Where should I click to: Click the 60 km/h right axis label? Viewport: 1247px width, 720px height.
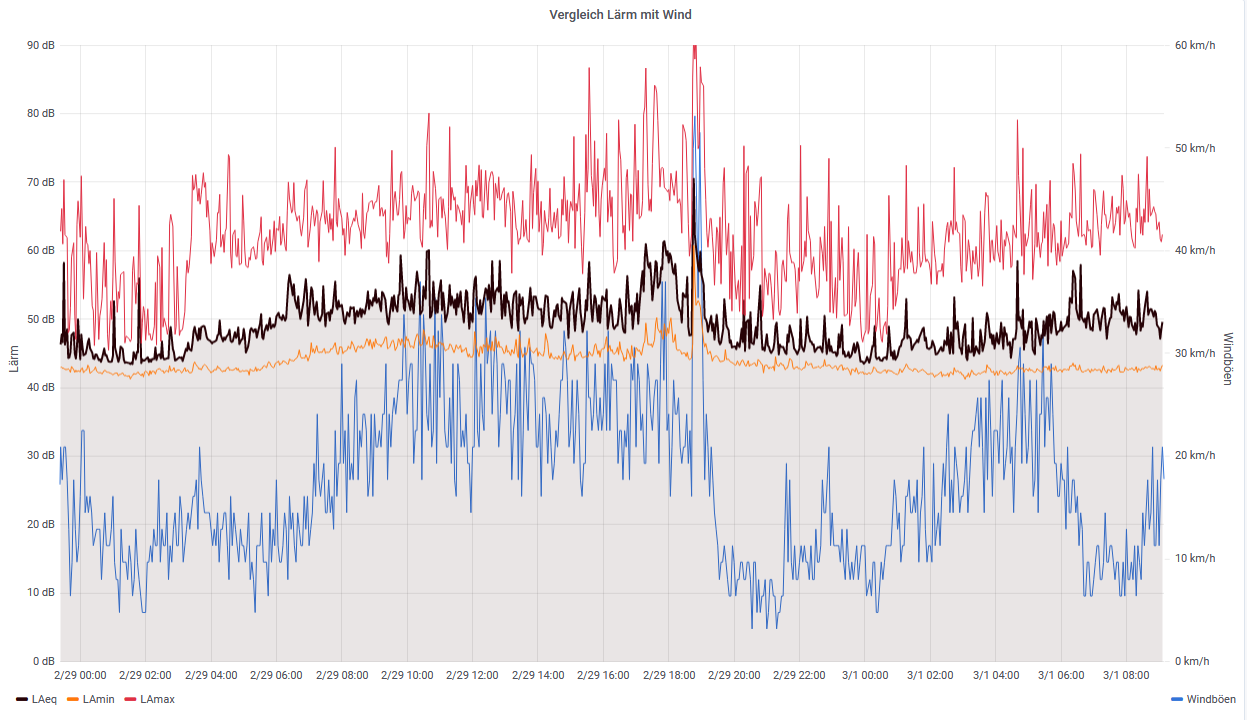[1194, 45]
